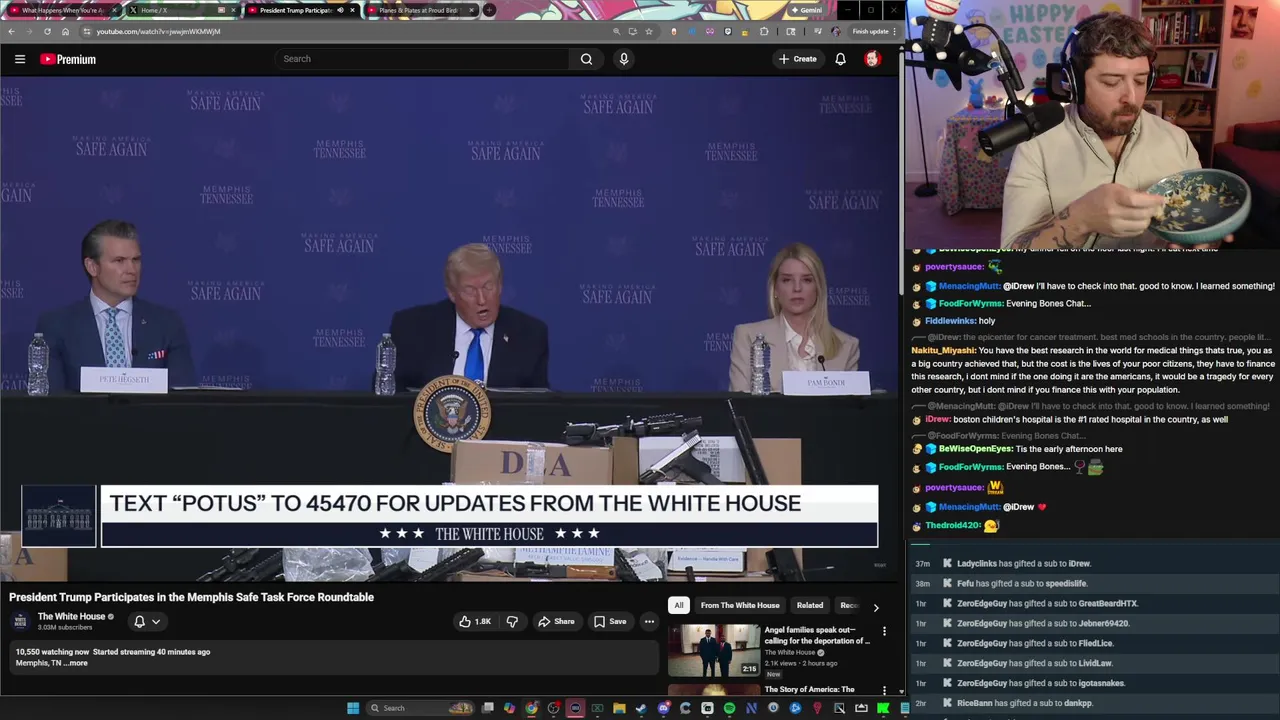Click browser back arrow

point(11,31)
